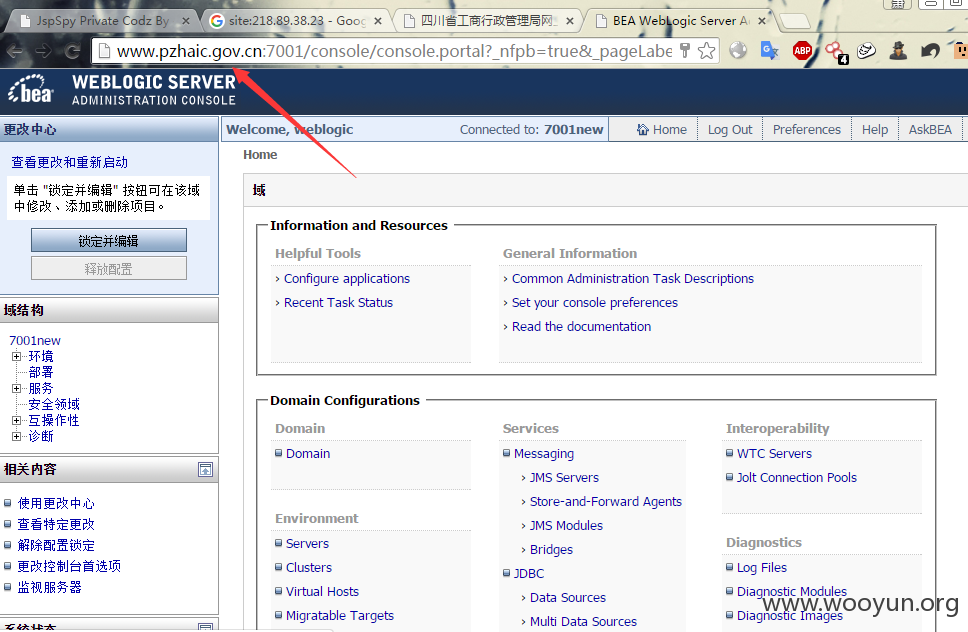Switch to the site:218.89.38.23 Google tab
Screen dimensions: 968x632
tap(296, 21)
